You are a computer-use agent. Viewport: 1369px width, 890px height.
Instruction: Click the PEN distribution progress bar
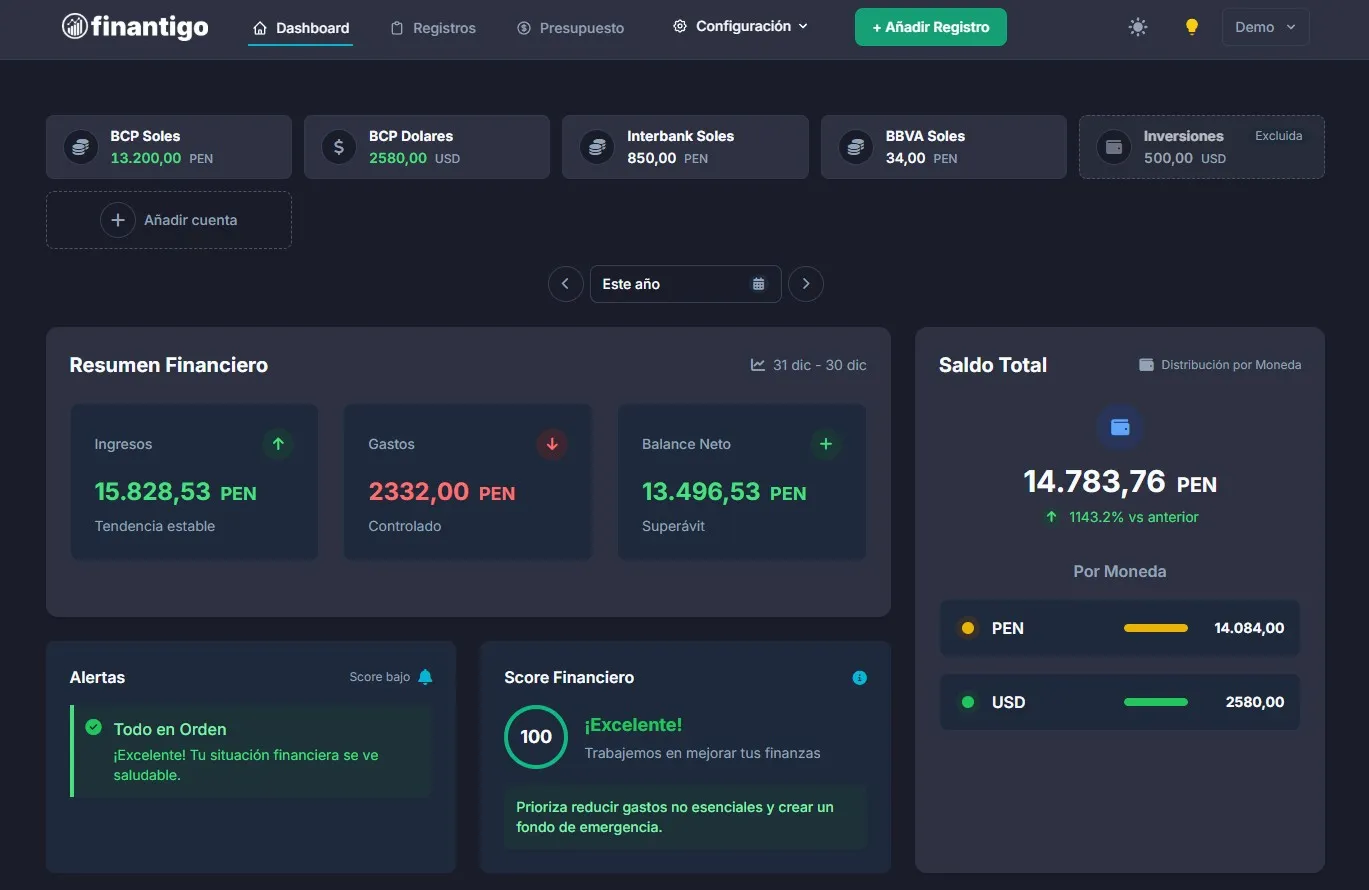1155,628
